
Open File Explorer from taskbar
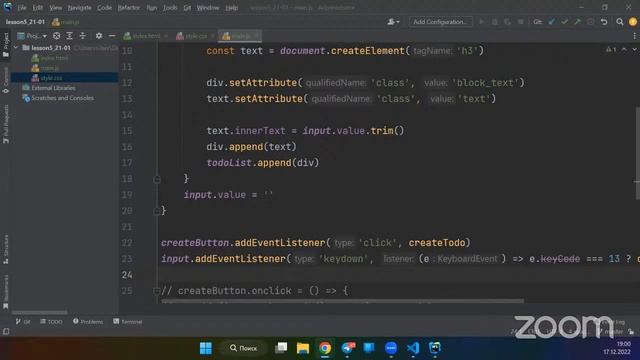(303, 348)
